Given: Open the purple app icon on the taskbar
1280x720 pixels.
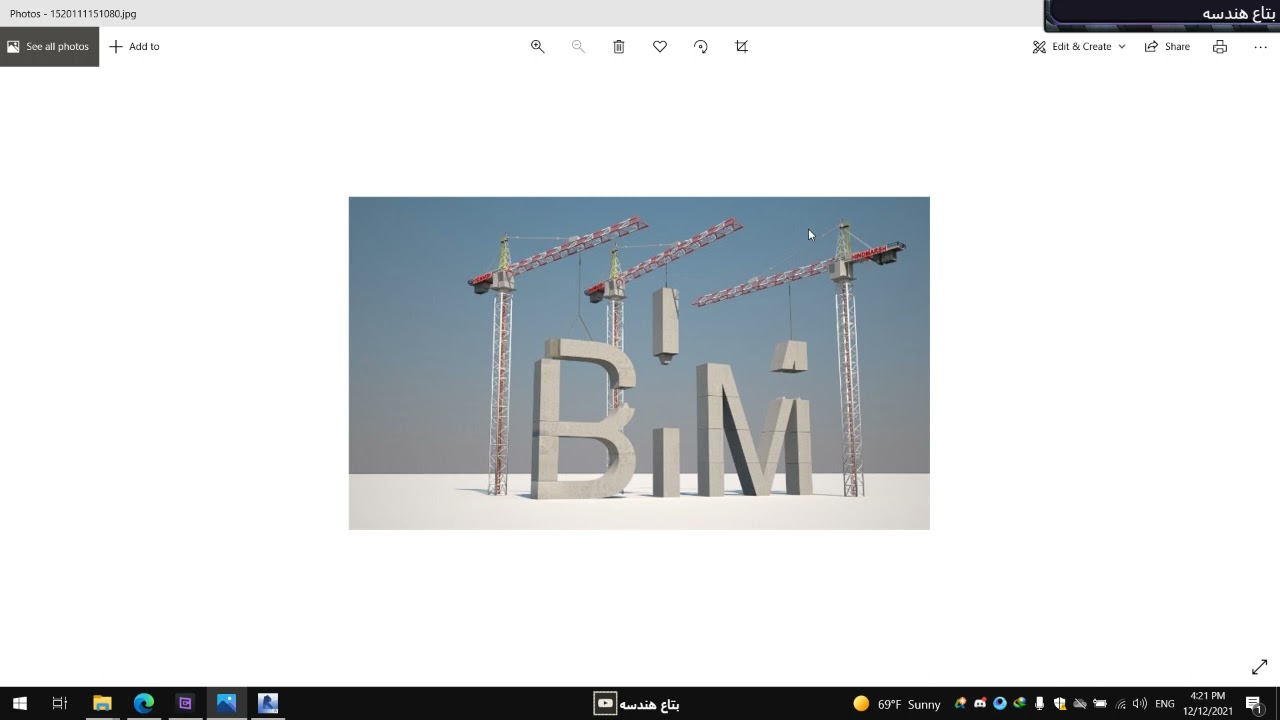Looking at the screenshot, I should pos(185,703).
